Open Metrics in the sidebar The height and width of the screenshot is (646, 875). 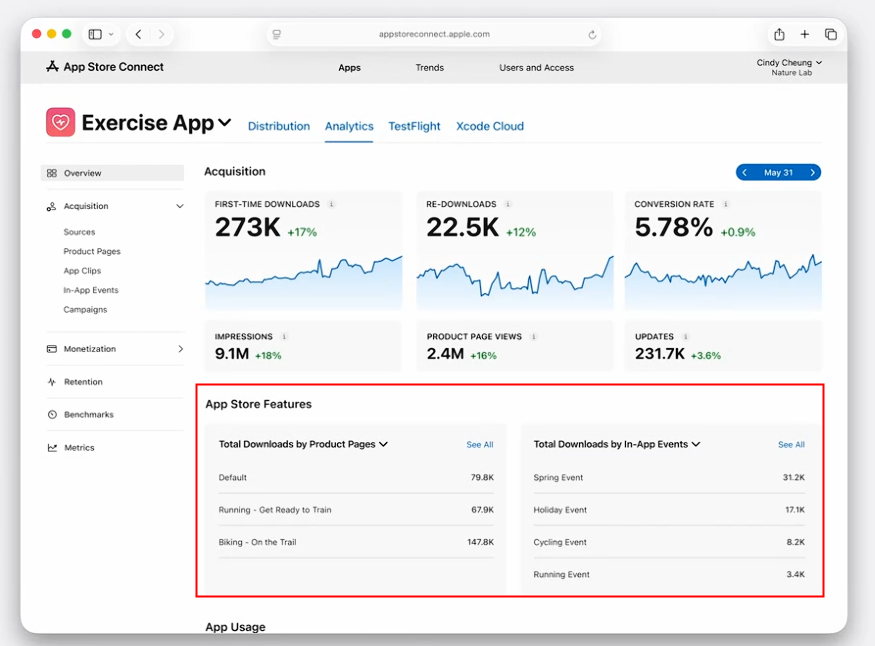[x=79, y=447]
